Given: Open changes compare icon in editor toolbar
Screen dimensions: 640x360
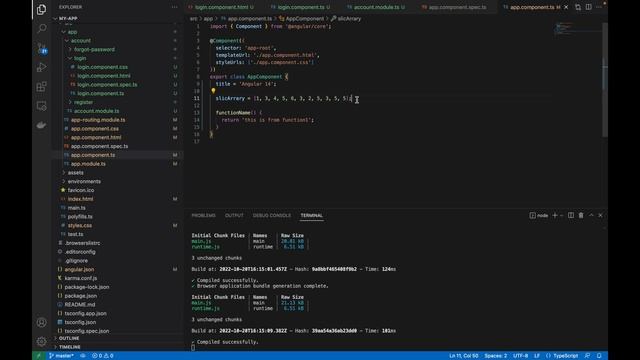Looking at the screenshot, I should point(578,7).
